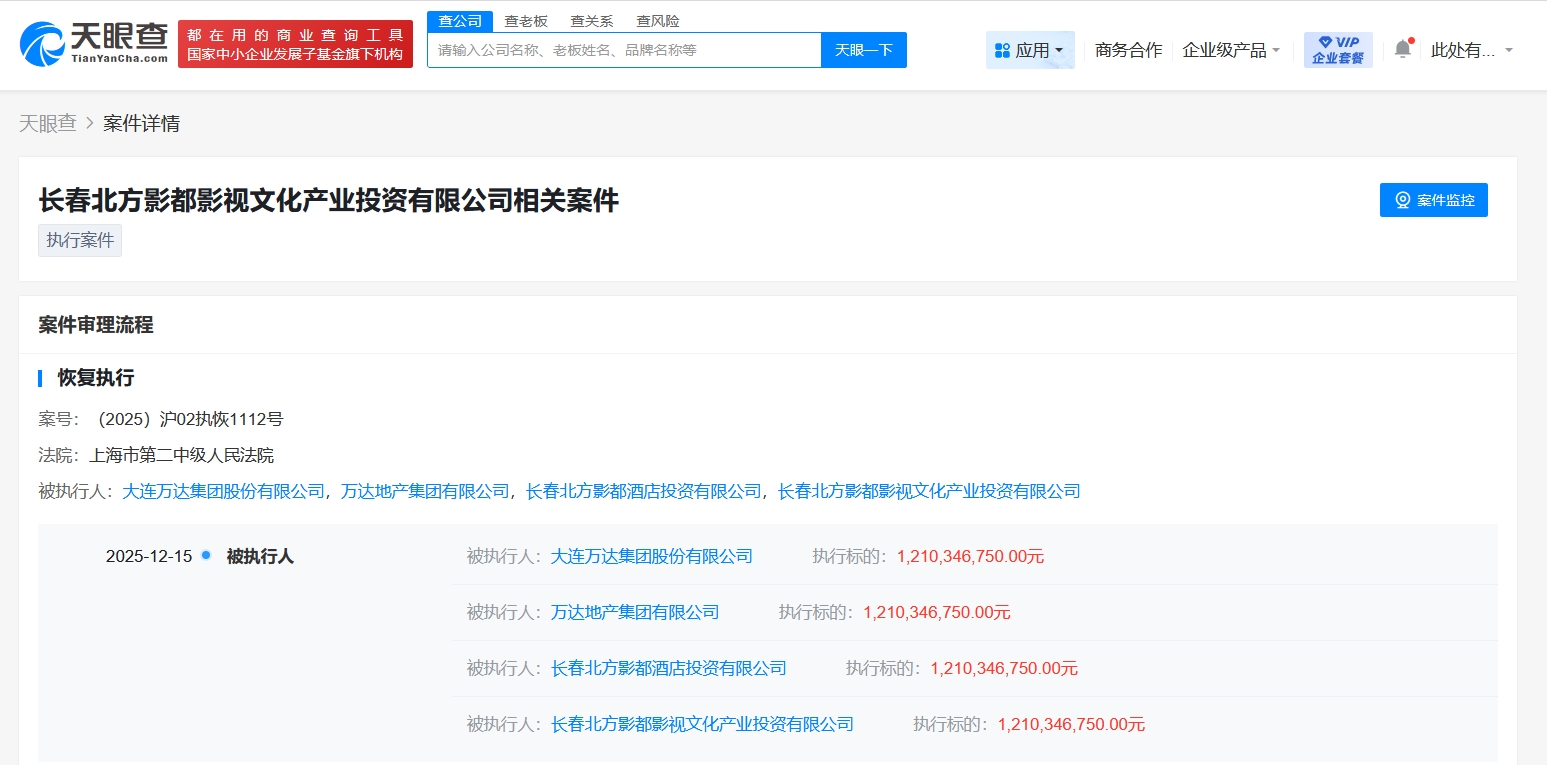
Task: Open the VIP enterprise package icon
Action: pyautogui.click(x=1337, y=50)
